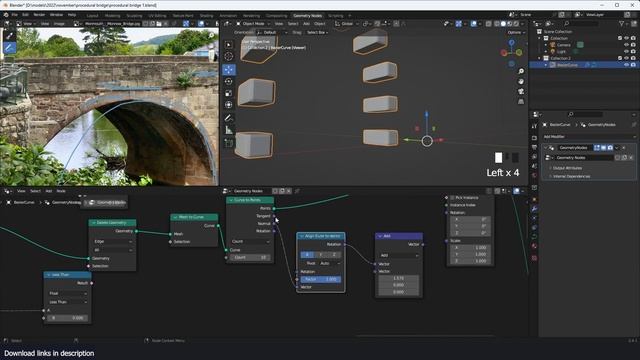The width and height of the screenshot is (640, 360).
Task: Click the red X axis on the navigation gizmo
Action: click(504, 53)
